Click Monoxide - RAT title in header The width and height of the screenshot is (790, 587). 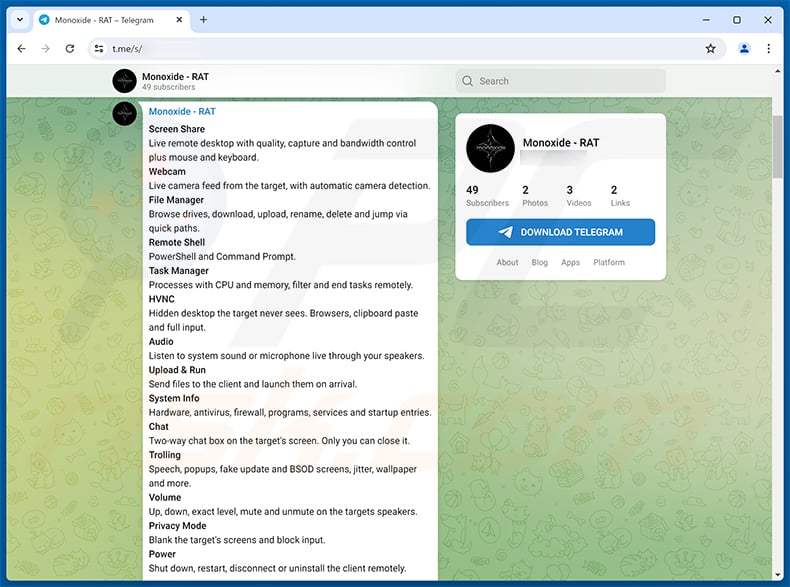tap(175, 77)
